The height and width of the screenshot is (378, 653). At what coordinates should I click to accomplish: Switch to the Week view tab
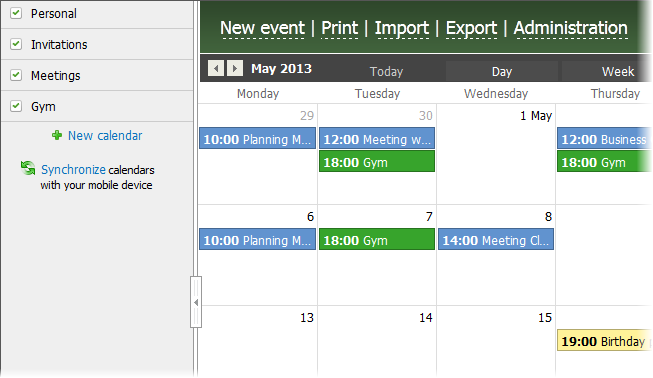click(607, 72)
